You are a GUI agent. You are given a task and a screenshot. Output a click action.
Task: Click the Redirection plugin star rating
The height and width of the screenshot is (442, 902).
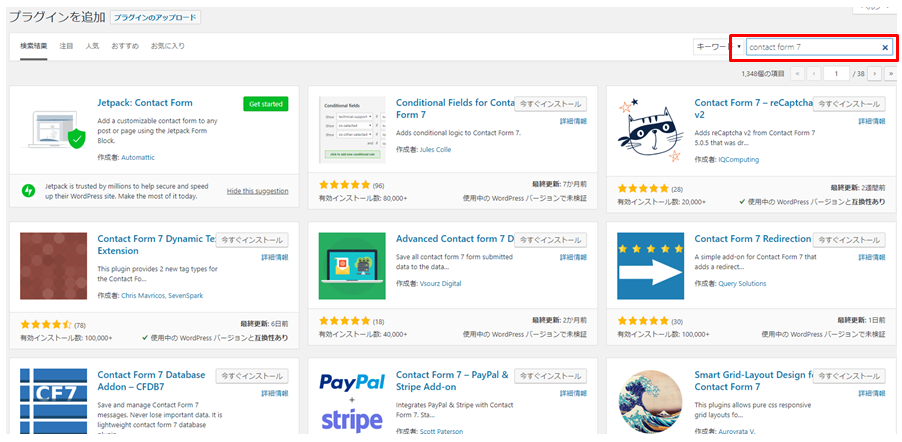click(x=643, y=321)
